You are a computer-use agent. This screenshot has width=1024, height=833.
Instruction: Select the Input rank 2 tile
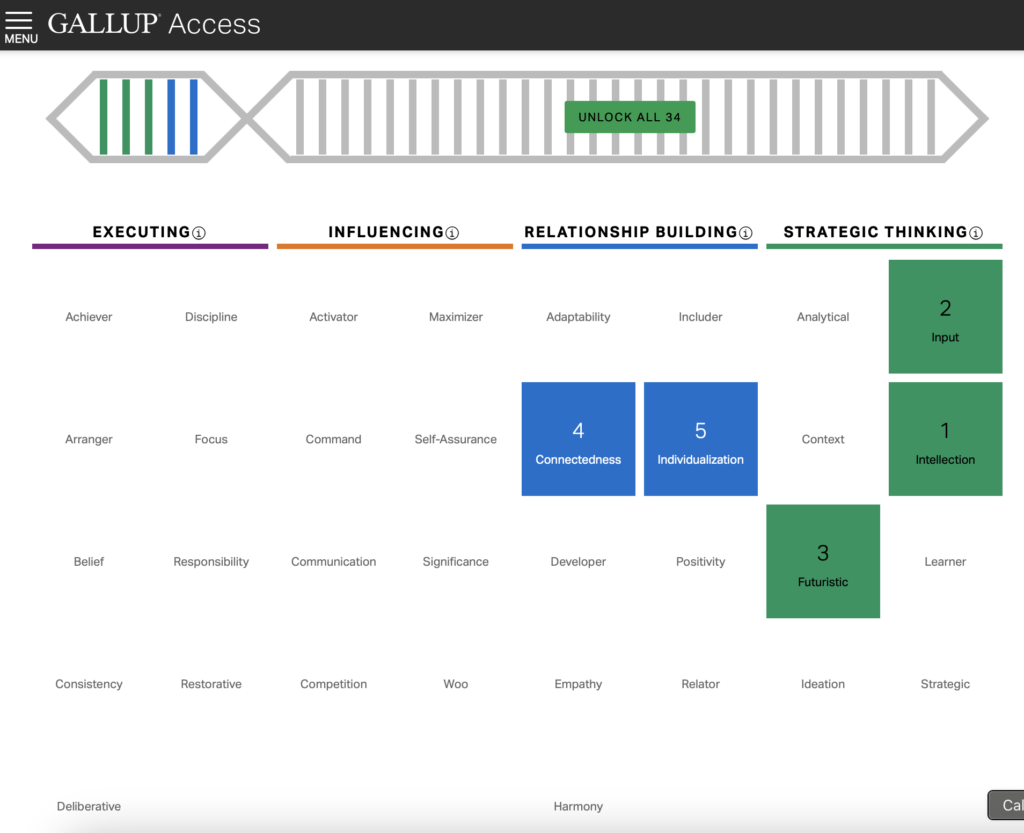[x=945, y=317]
